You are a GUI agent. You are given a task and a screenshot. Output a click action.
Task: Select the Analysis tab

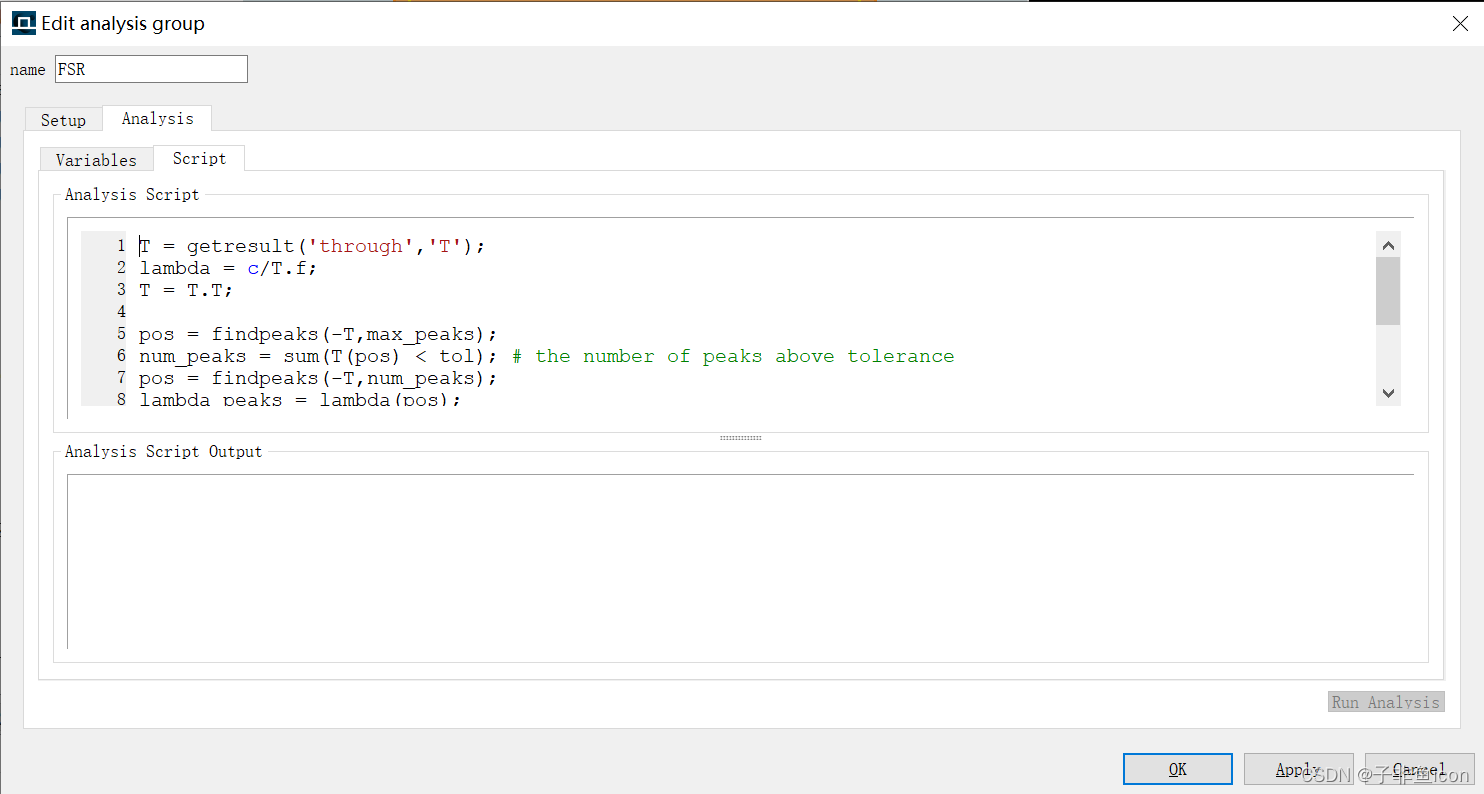click(x=157, y=118)
